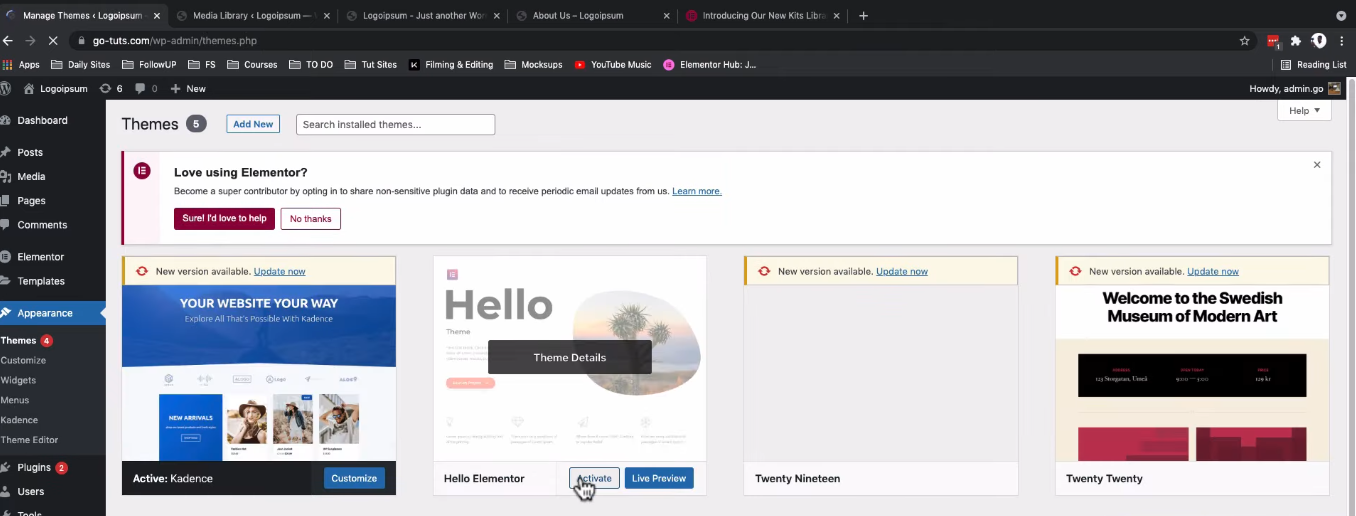The height and width of the screenshot is (516, 1356).
Task: Select Theme Editor submenu item
Action: tap(29, 440)
